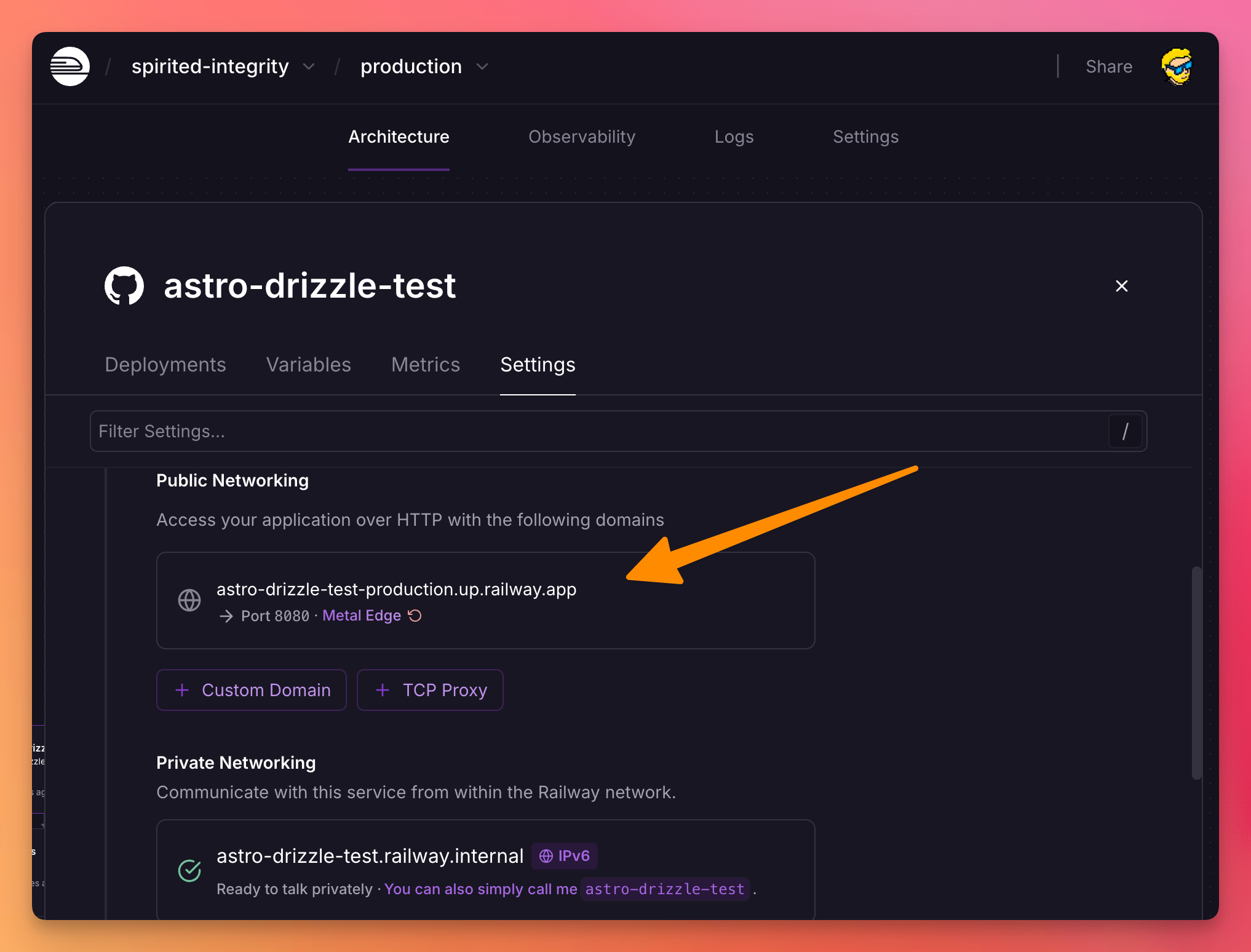Image resolution: width=1251 pixels, height=952 pixels.
Task: Expand the spirited-integrity project dropdown
Action: (309, 66)
